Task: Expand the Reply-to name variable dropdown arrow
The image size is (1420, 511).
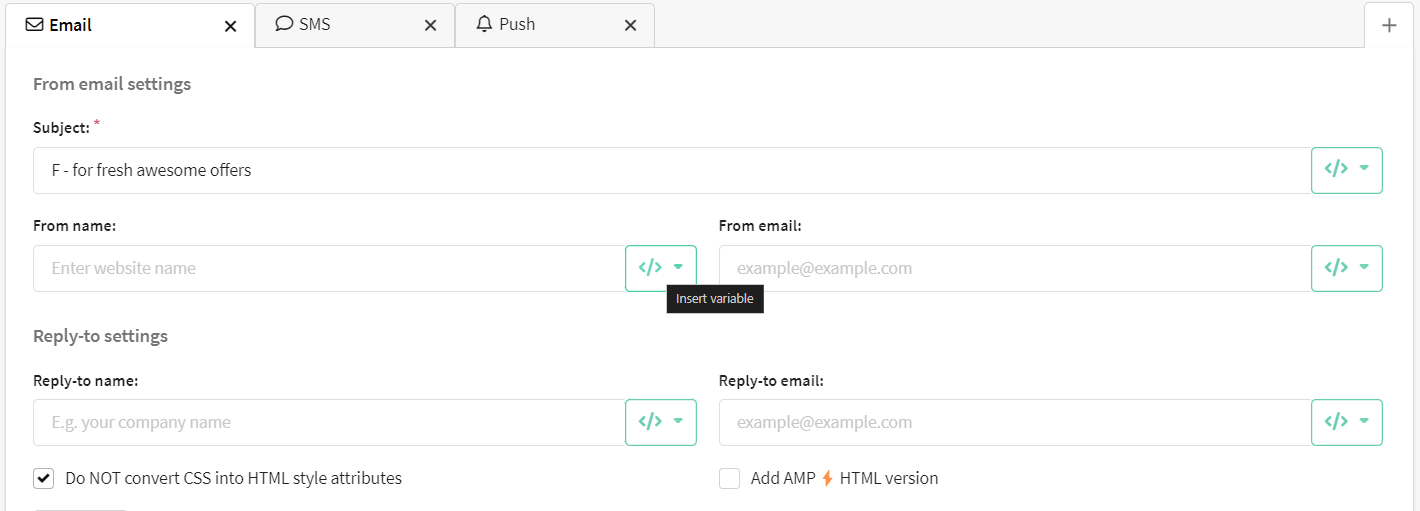Action: (678, 422)
